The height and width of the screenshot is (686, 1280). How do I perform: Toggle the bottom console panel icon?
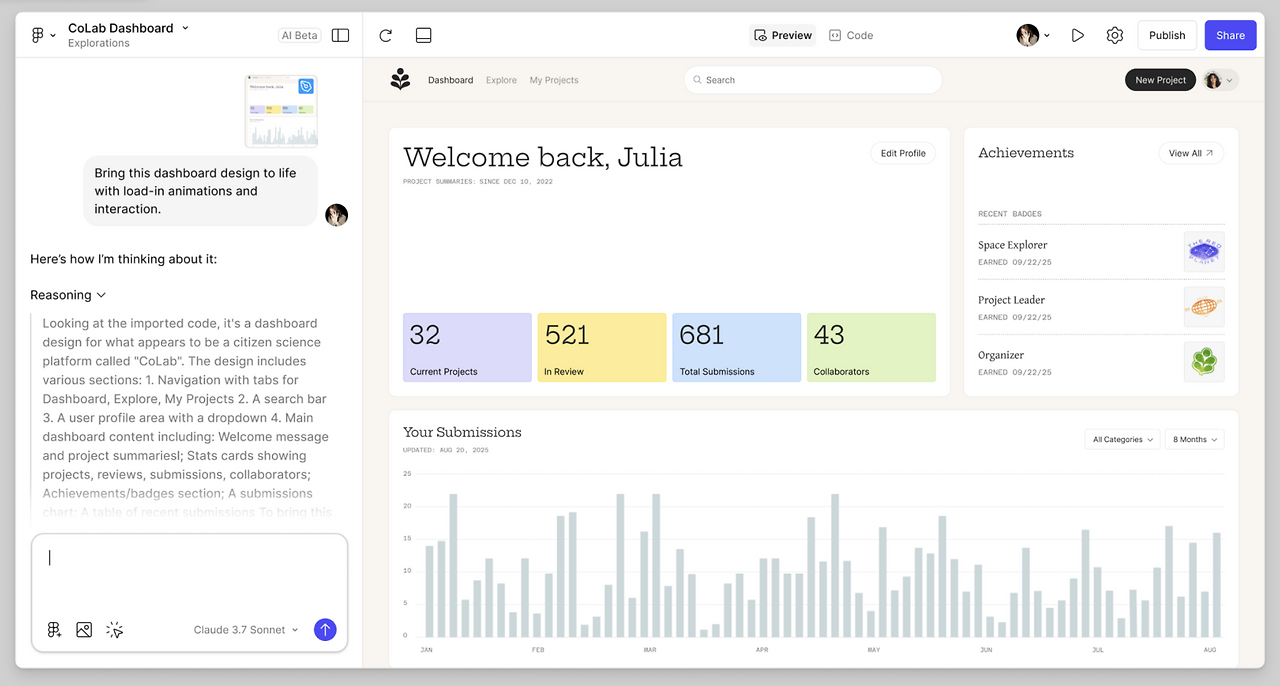coord(423,35)
